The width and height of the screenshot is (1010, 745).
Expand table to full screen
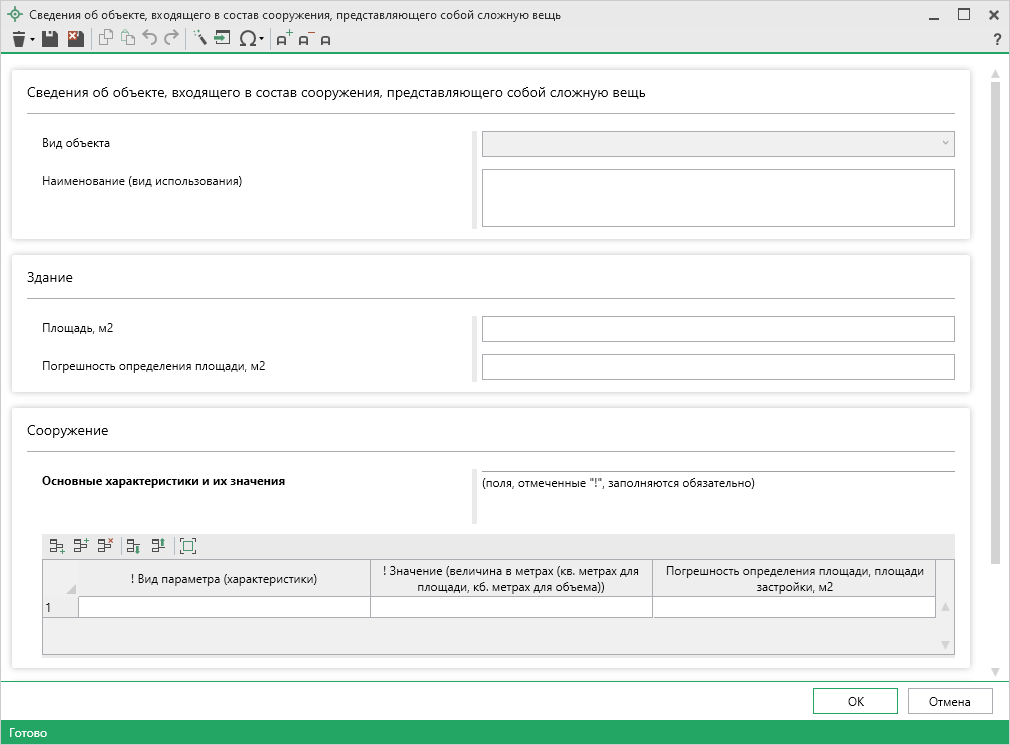[x=188, y=546]
